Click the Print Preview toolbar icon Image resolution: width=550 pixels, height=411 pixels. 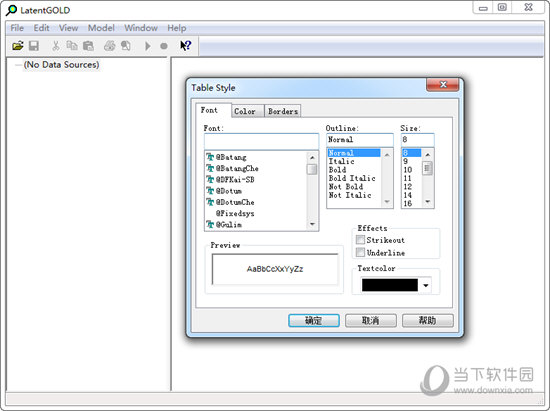126,46
